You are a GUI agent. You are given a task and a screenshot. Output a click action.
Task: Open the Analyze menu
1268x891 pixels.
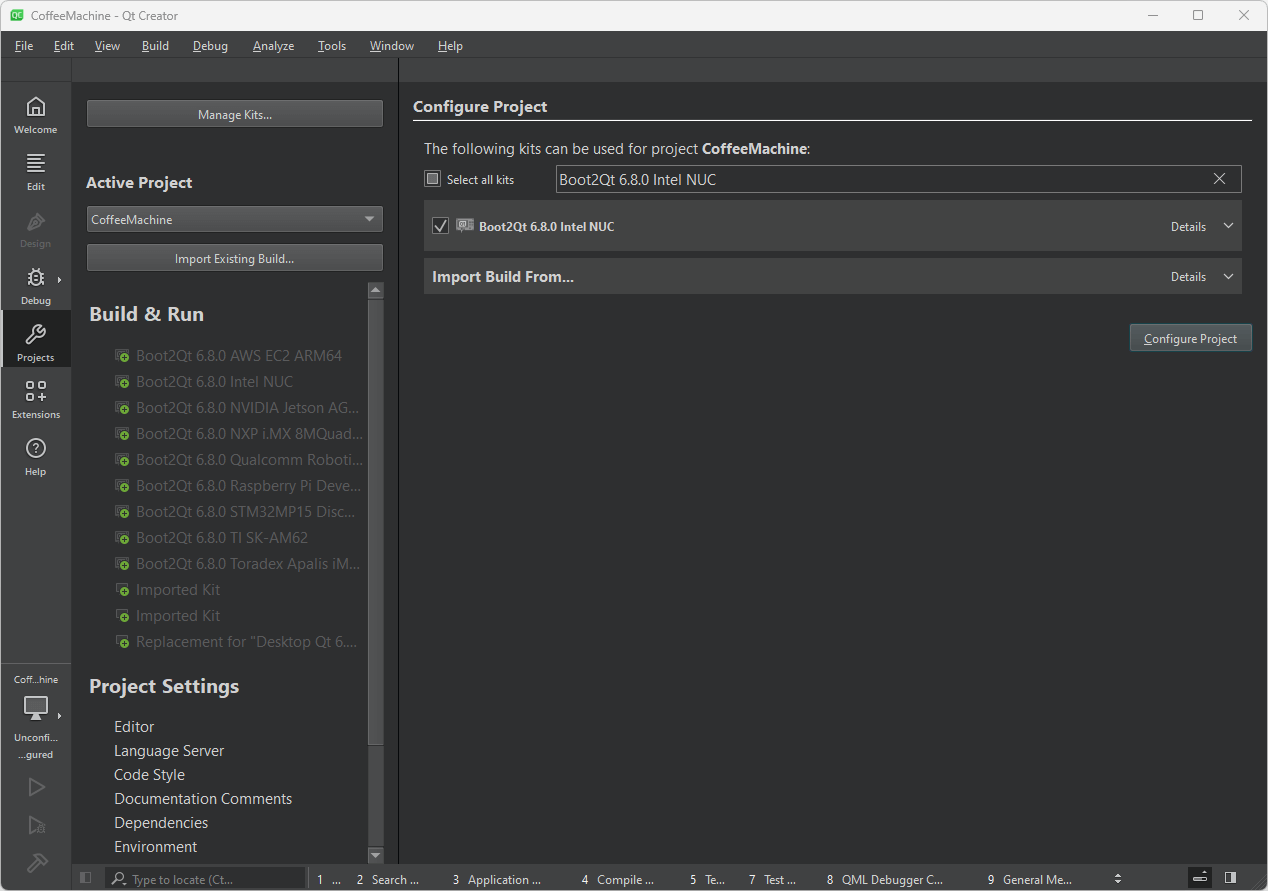pyautogui.click(x=273, y=46)
